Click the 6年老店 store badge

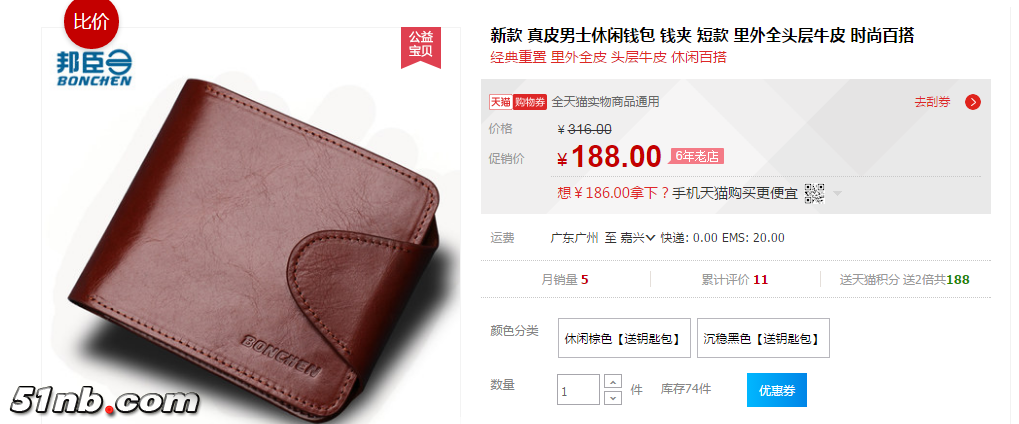coord(697,156)
